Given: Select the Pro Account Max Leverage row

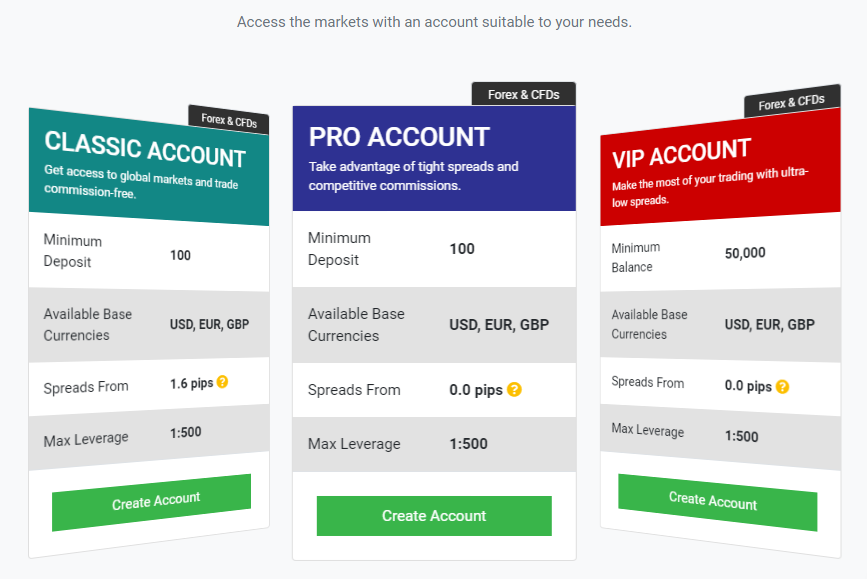Looking at the screenshot, I should pyautogui.click(x=434, y=444).
